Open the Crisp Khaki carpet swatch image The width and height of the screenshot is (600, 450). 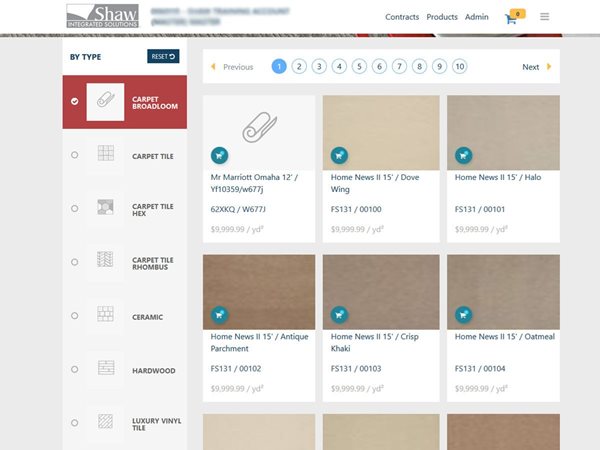[x=381, y=292]
